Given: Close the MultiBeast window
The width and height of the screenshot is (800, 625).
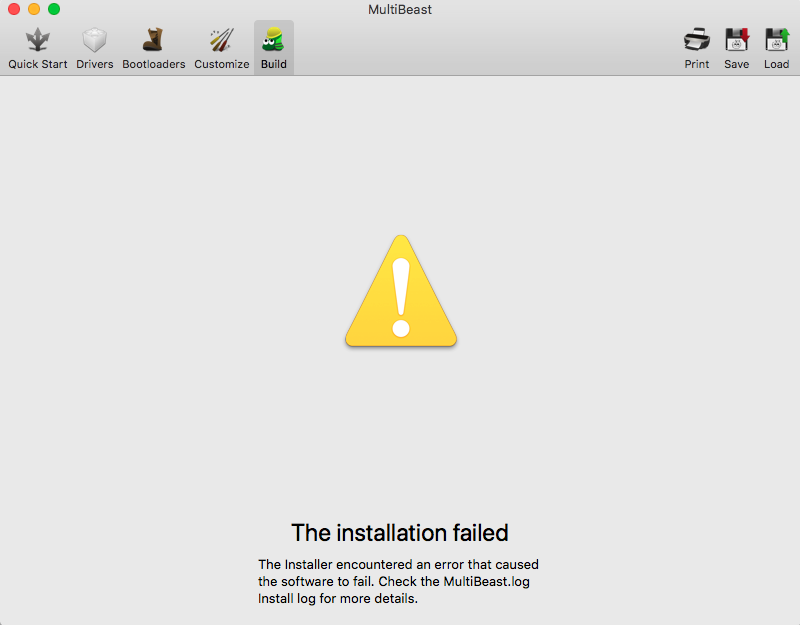Looking at the screenshot, I should pyautogui.click(x=14, y=9).
